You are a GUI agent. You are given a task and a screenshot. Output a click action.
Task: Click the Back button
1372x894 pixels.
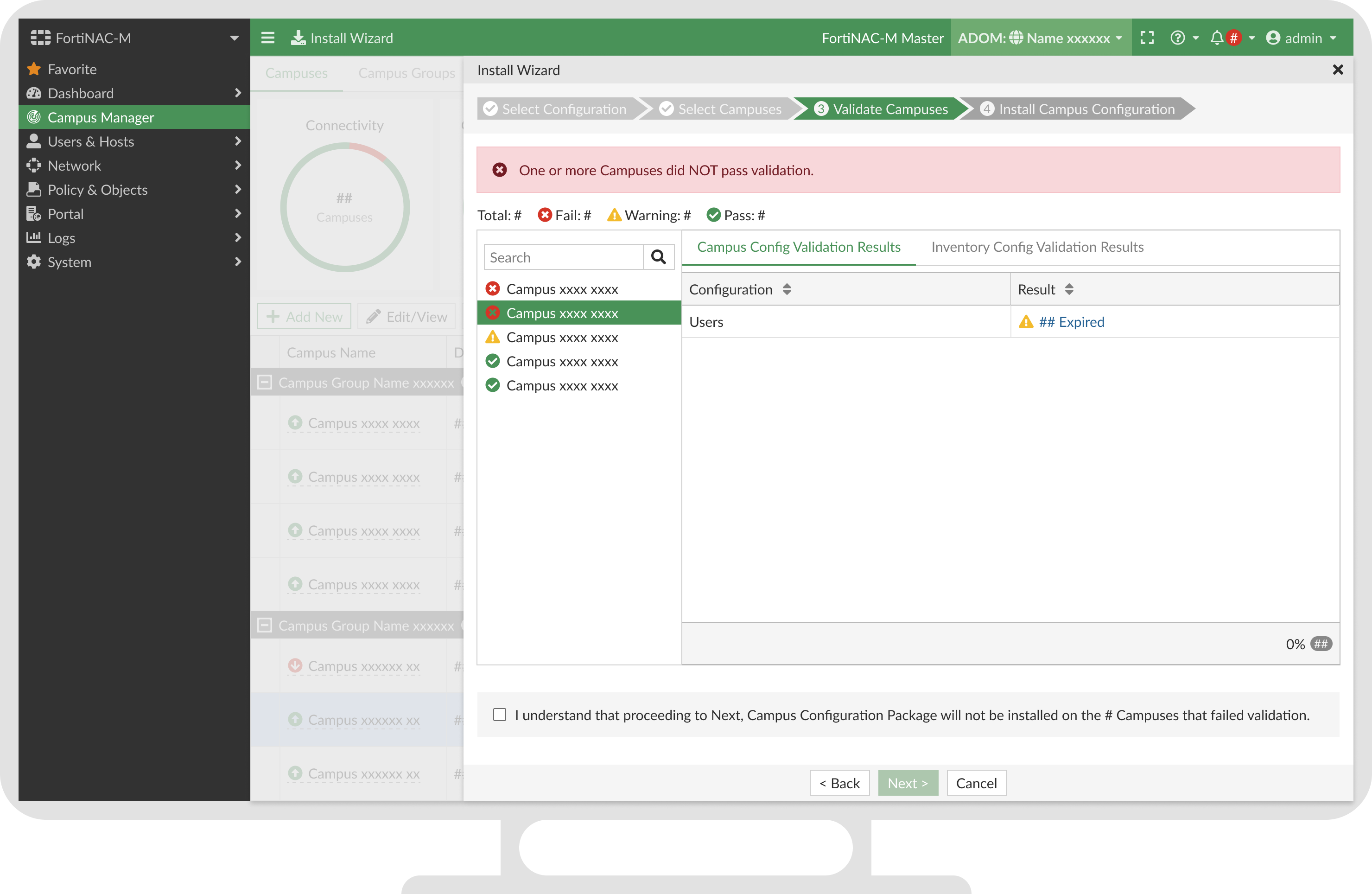pyautogui.click(x=839, y=783)
